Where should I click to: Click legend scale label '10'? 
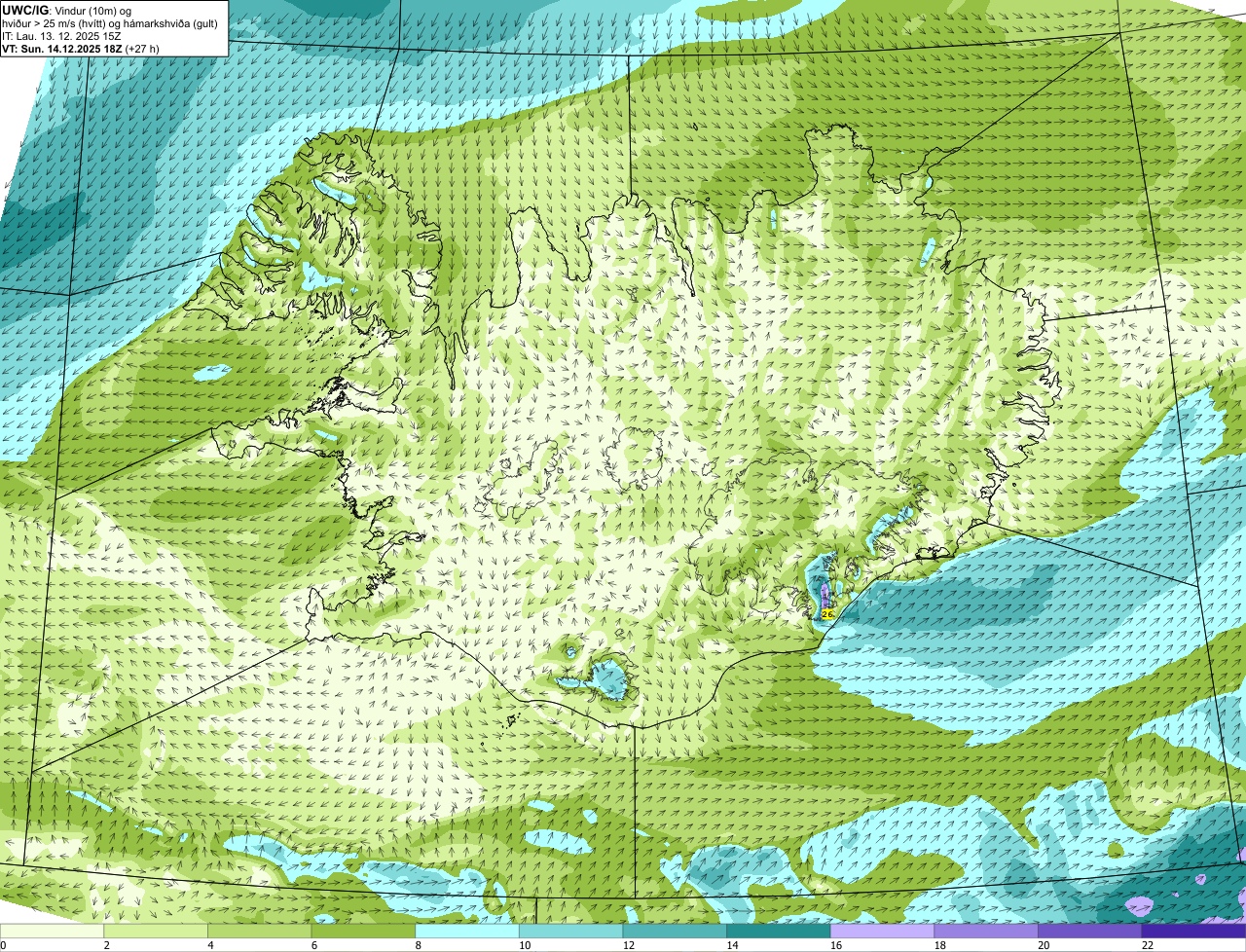click(525, 945)
